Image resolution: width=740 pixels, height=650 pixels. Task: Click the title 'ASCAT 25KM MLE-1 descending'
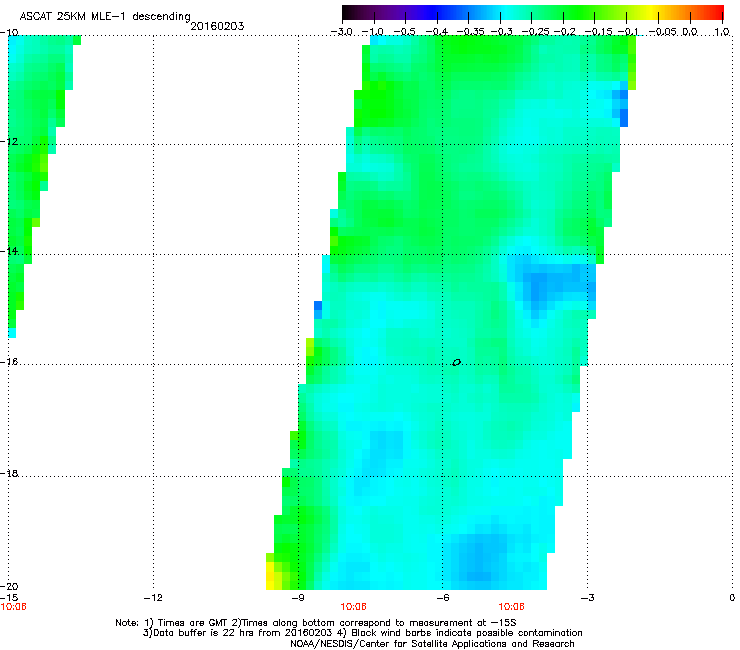click(x=105, y=17)
